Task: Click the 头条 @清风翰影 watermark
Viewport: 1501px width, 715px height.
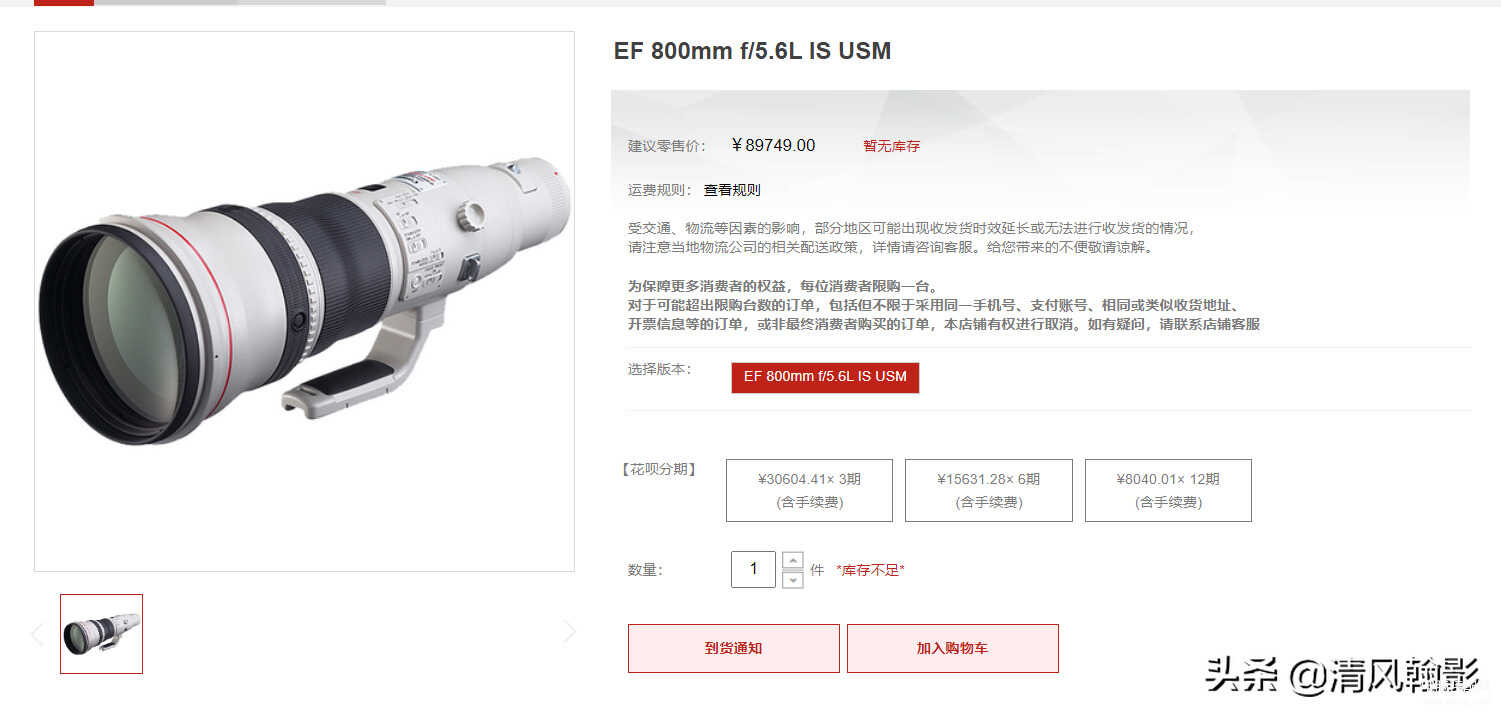Action: (1341, 675)
